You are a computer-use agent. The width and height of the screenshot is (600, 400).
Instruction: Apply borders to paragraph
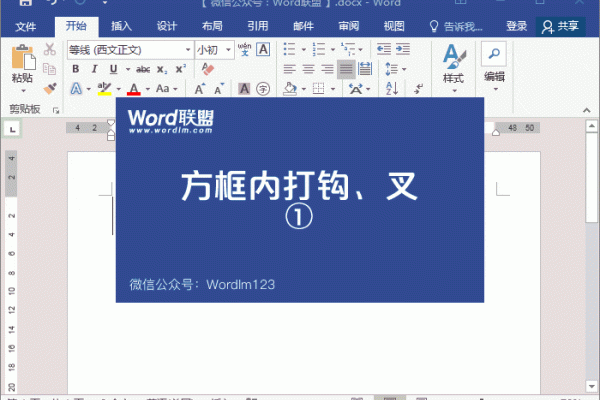pos(318,89)
